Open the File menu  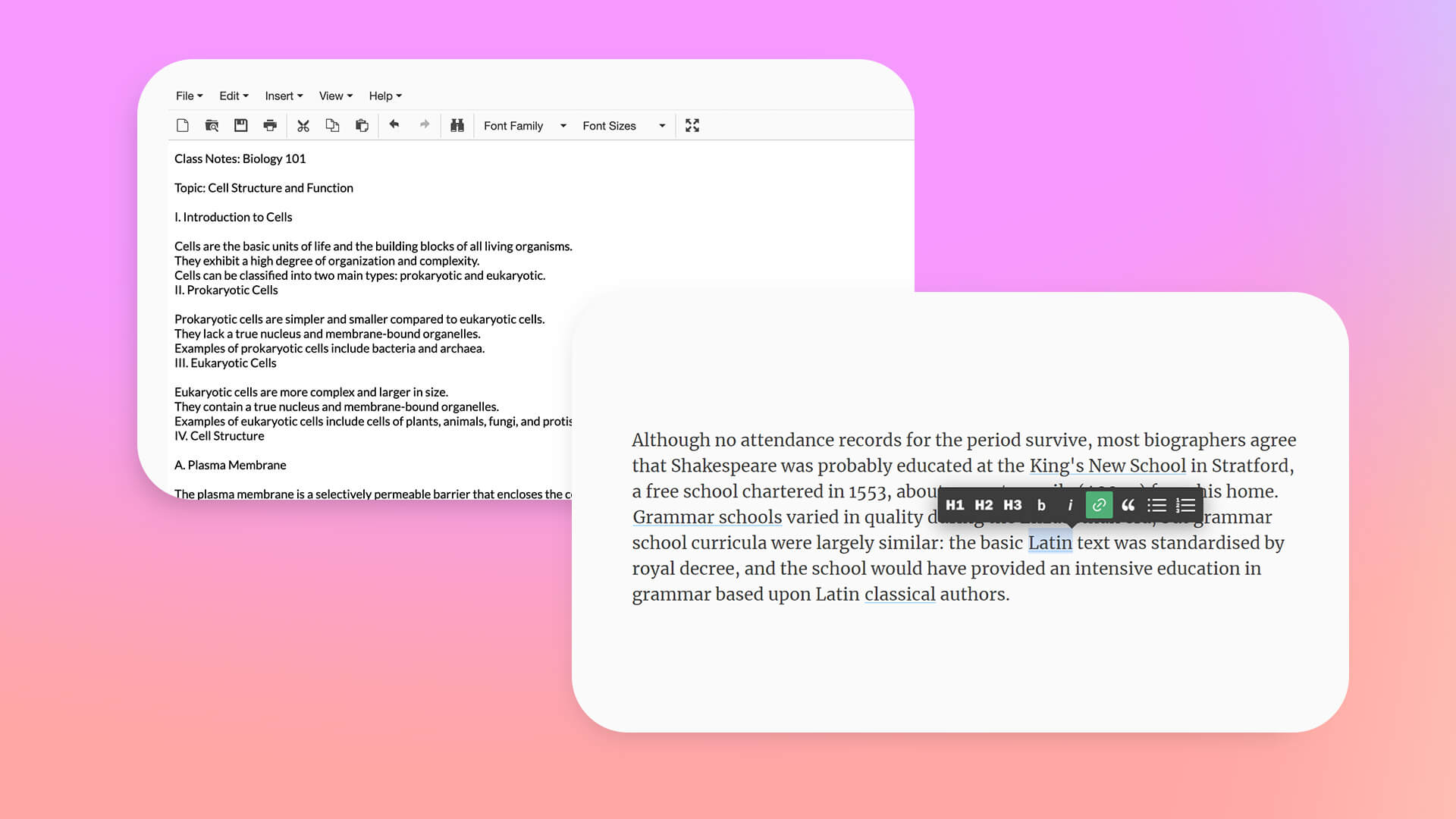[189, 96]
